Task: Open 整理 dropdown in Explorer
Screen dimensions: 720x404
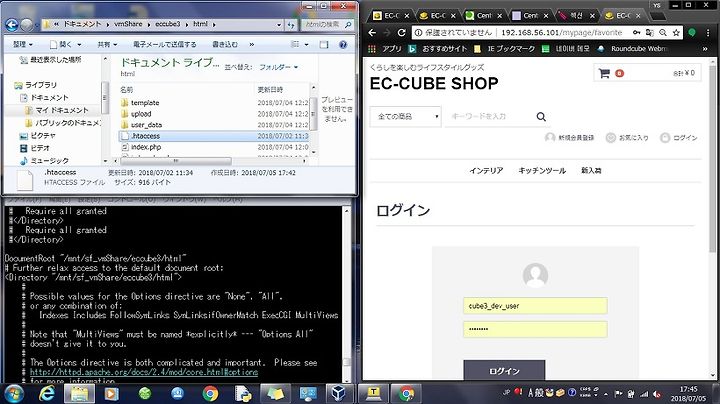Action: pyautogui.click(x=23, y=45)
